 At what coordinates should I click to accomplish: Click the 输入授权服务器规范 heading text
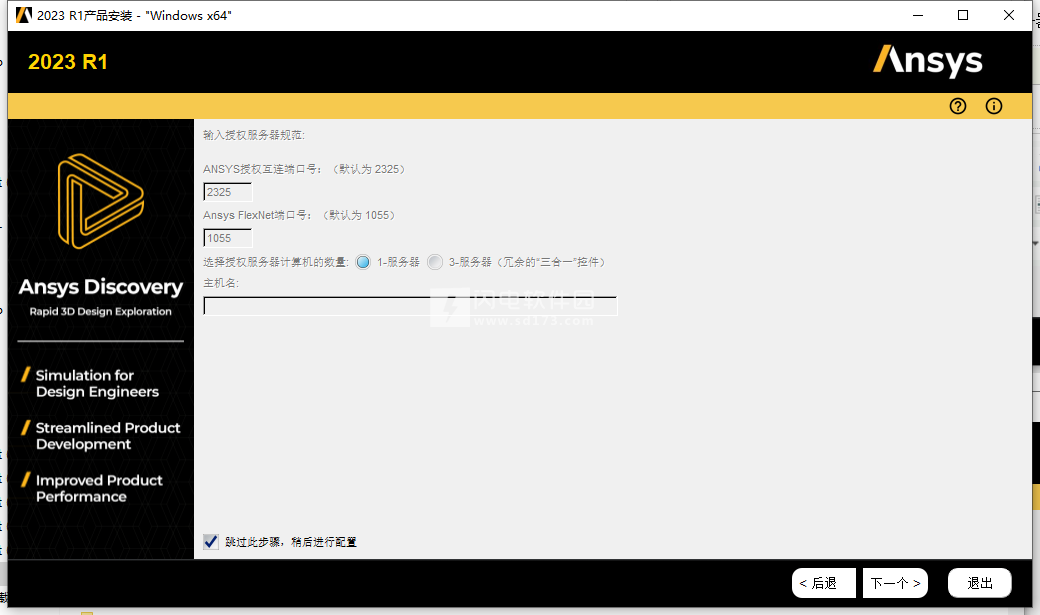[253, 135]
